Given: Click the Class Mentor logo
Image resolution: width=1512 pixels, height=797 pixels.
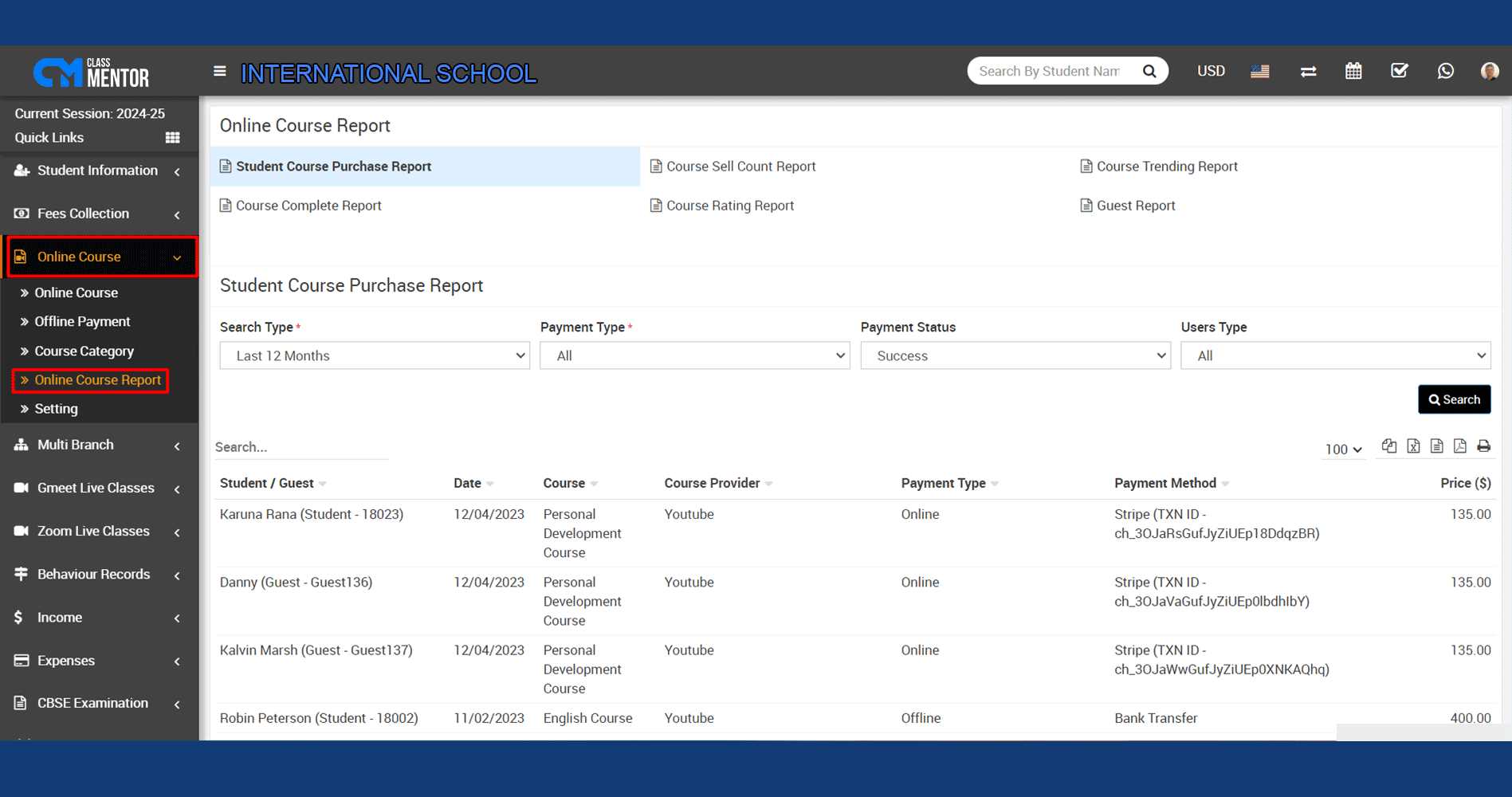Looking at the screenshot, I should pos(91,73).
